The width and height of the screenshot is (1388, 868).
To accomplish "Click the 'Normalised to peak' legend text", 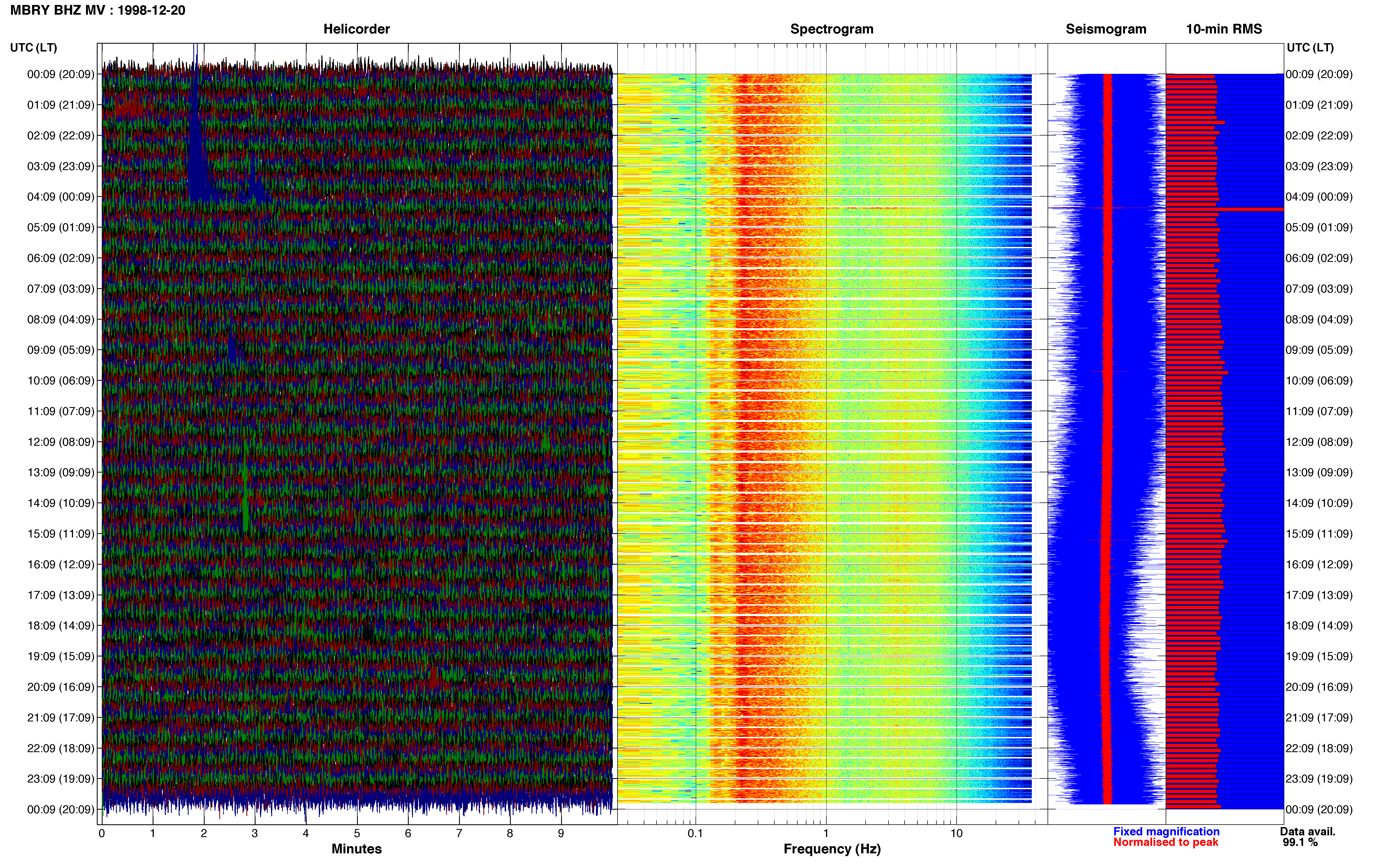I will coord(1165,842).
